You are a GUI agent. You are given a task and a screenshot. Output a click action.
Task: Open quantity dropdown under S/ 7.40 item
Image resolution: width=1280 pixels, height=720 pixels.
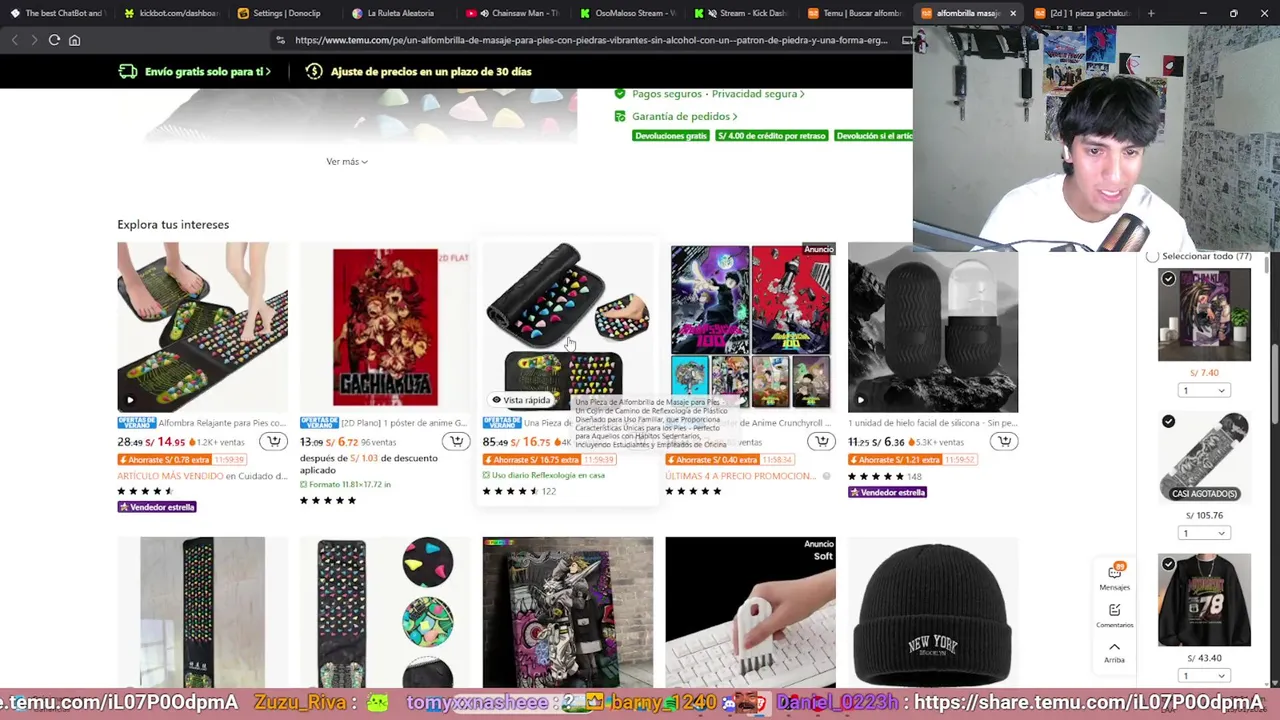point(1204,390)
